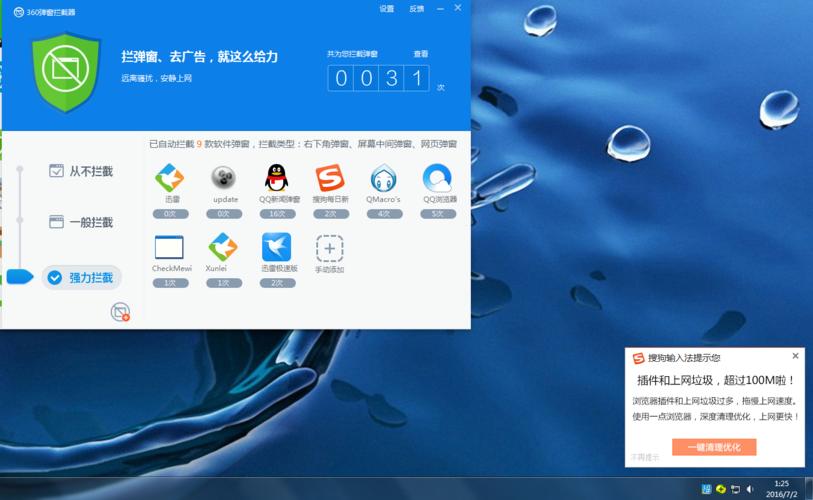Click the subtitle 远离骚扰，安静上网

157,78
